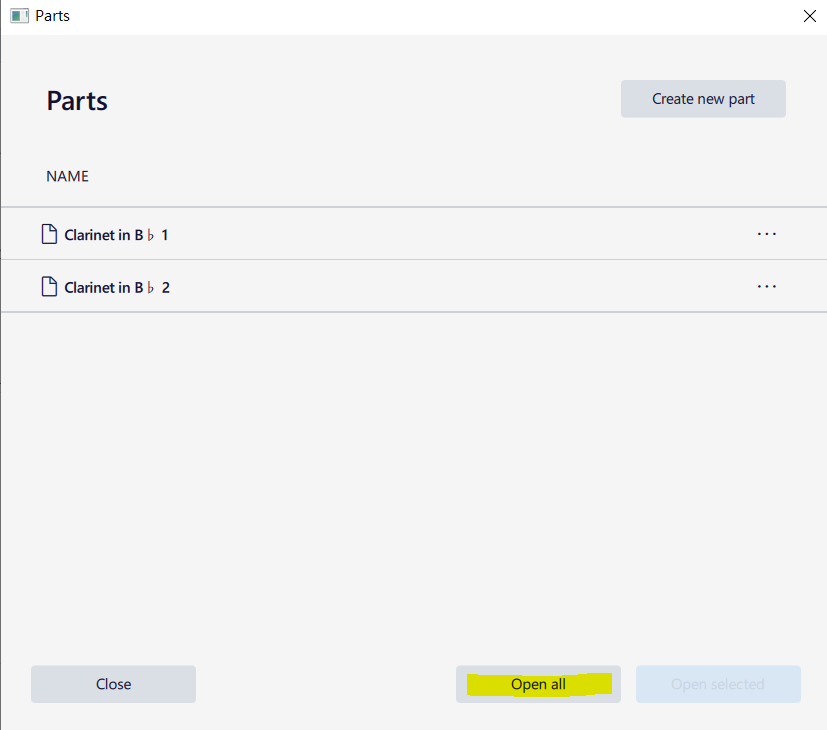827x730 pixels.
Task: Click the Parts title in the title bar
Action: [52, 16]
